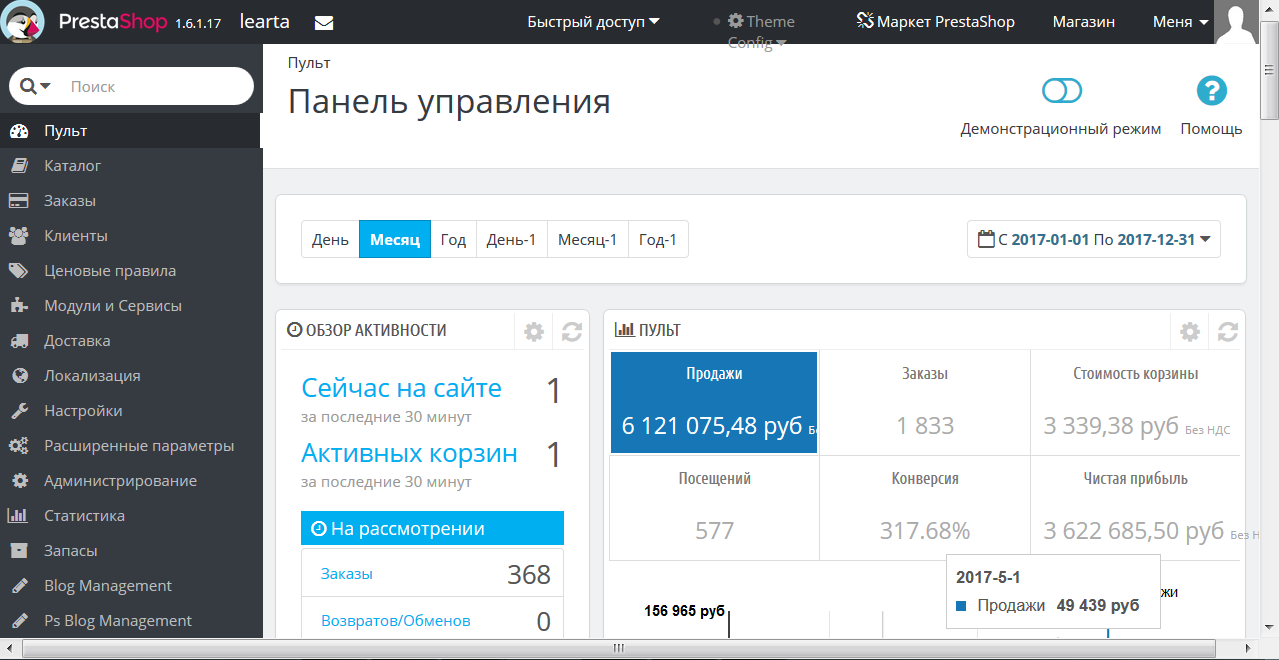Click the Расширенные параметры gears icon
Screen dimensions: 1279x660
[18, 446]
